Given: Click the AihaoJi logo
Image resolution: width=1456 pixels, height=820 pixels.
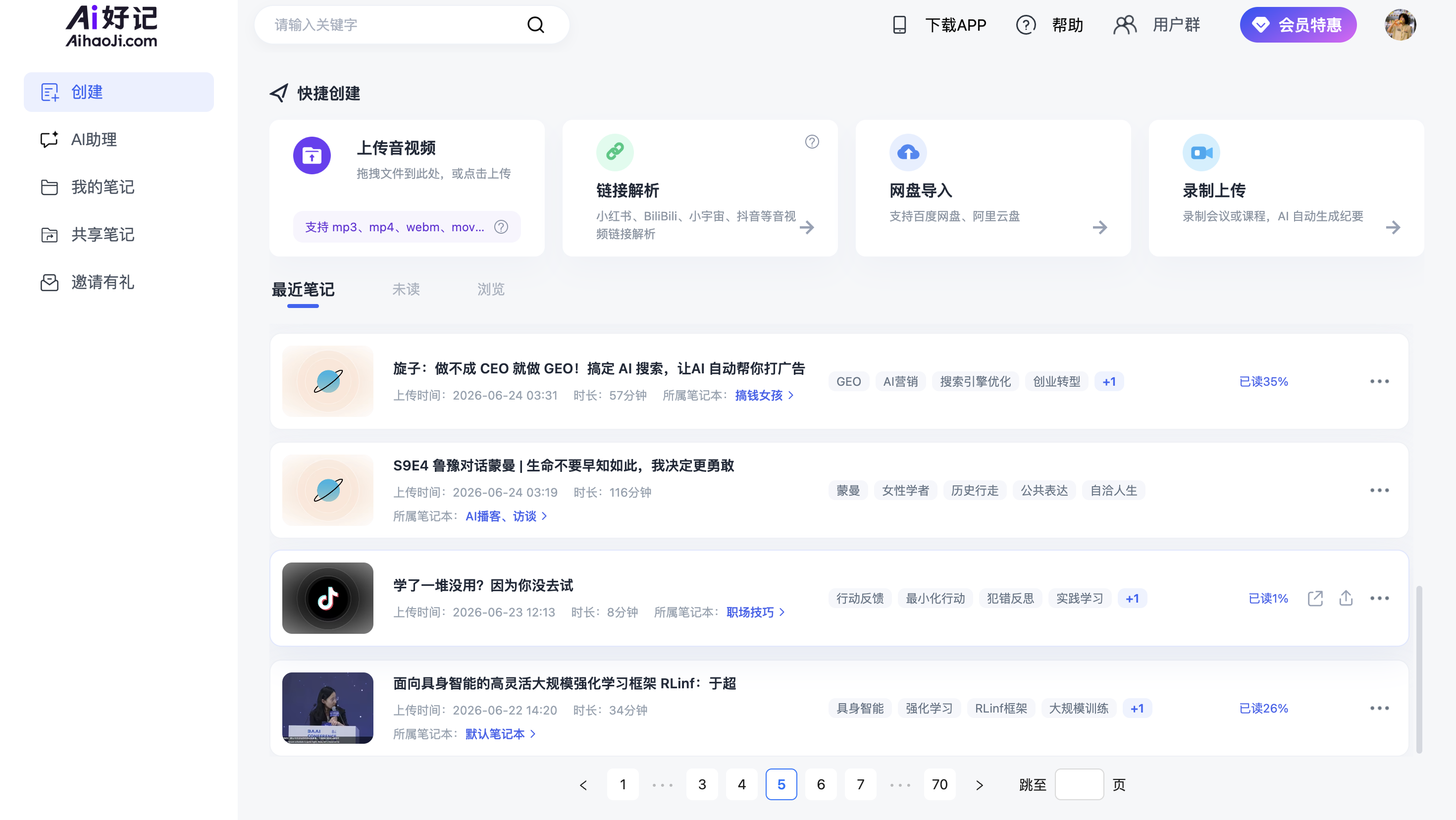Looking at the screenshot, I should click(111, 26).
